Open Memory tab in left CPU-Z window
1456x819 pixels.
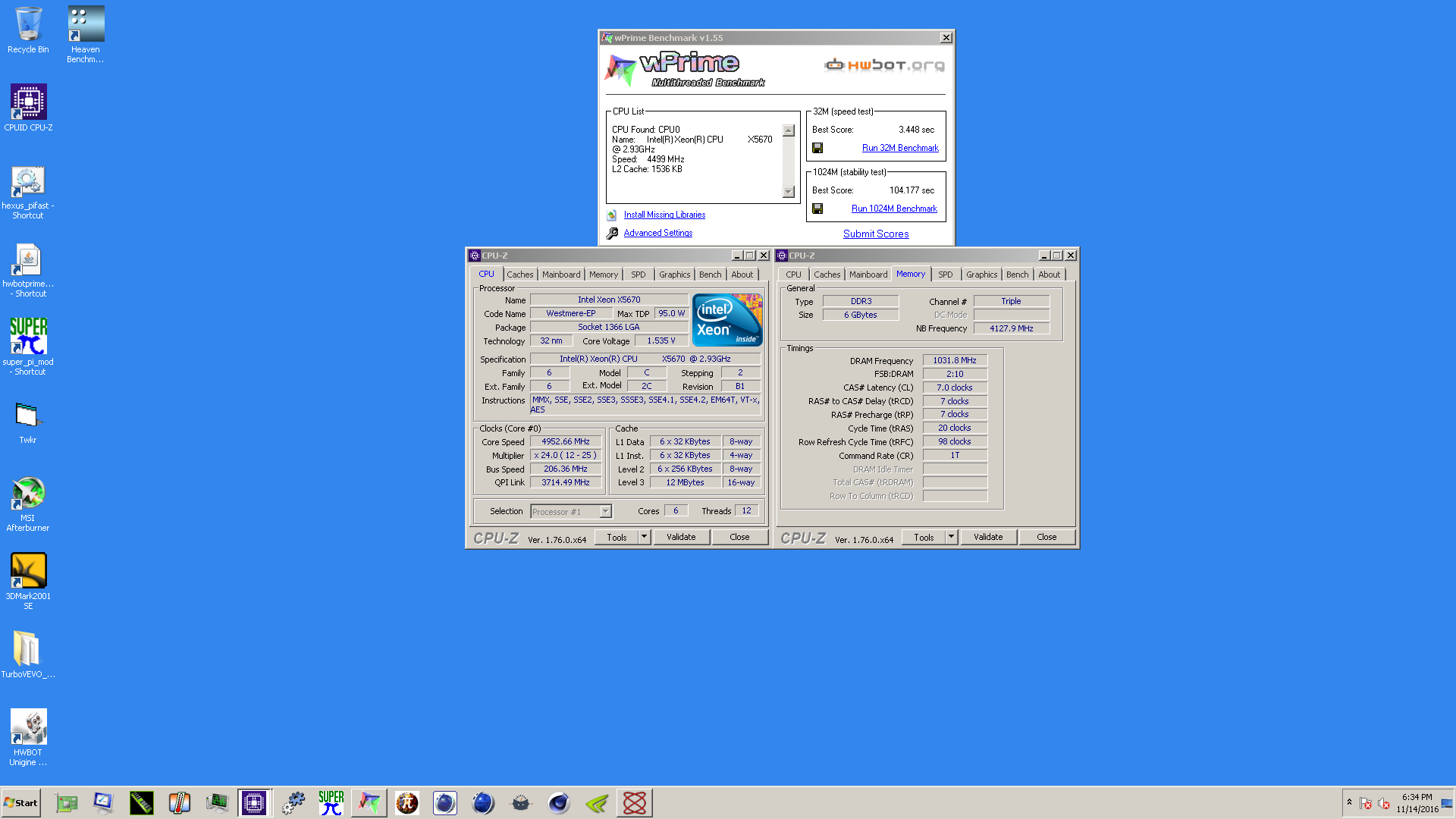(x=604, y=275)
